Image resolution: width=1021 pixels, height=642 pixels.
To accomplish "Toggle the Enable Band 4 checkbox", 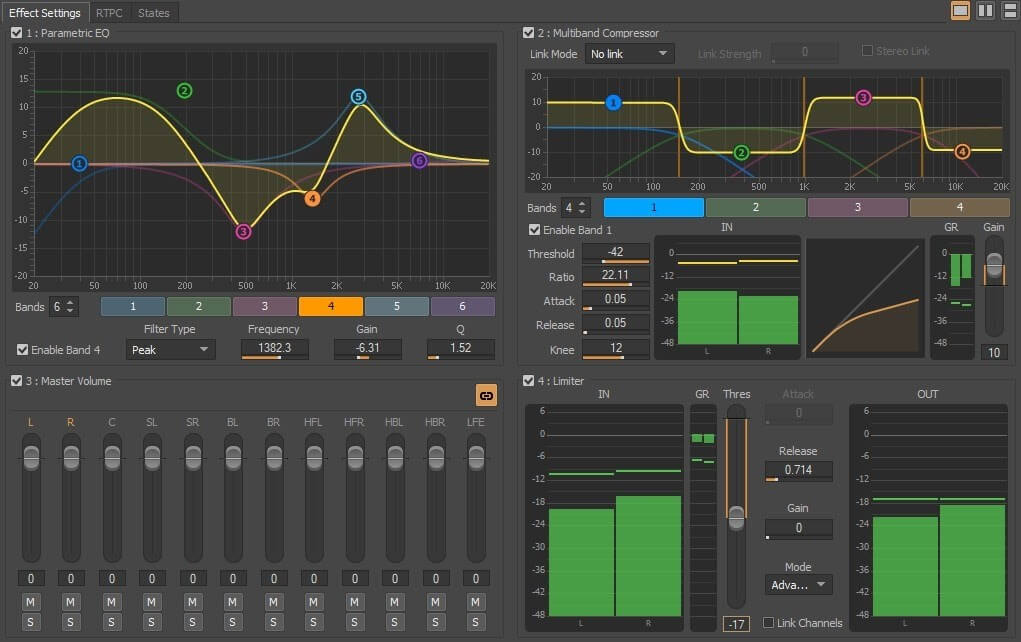I will pyautogui.click(x=23, y=350).
